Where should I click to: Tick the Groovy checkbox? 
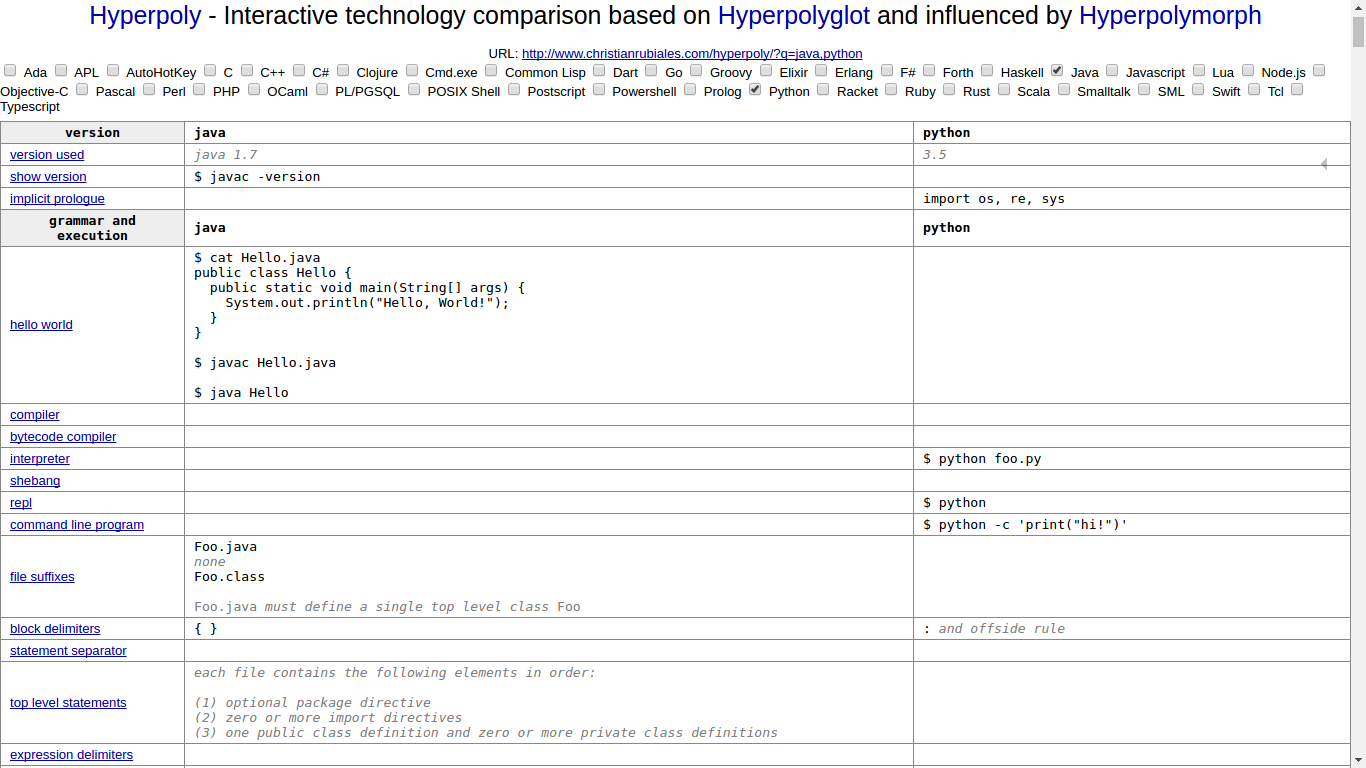(696, 70)
